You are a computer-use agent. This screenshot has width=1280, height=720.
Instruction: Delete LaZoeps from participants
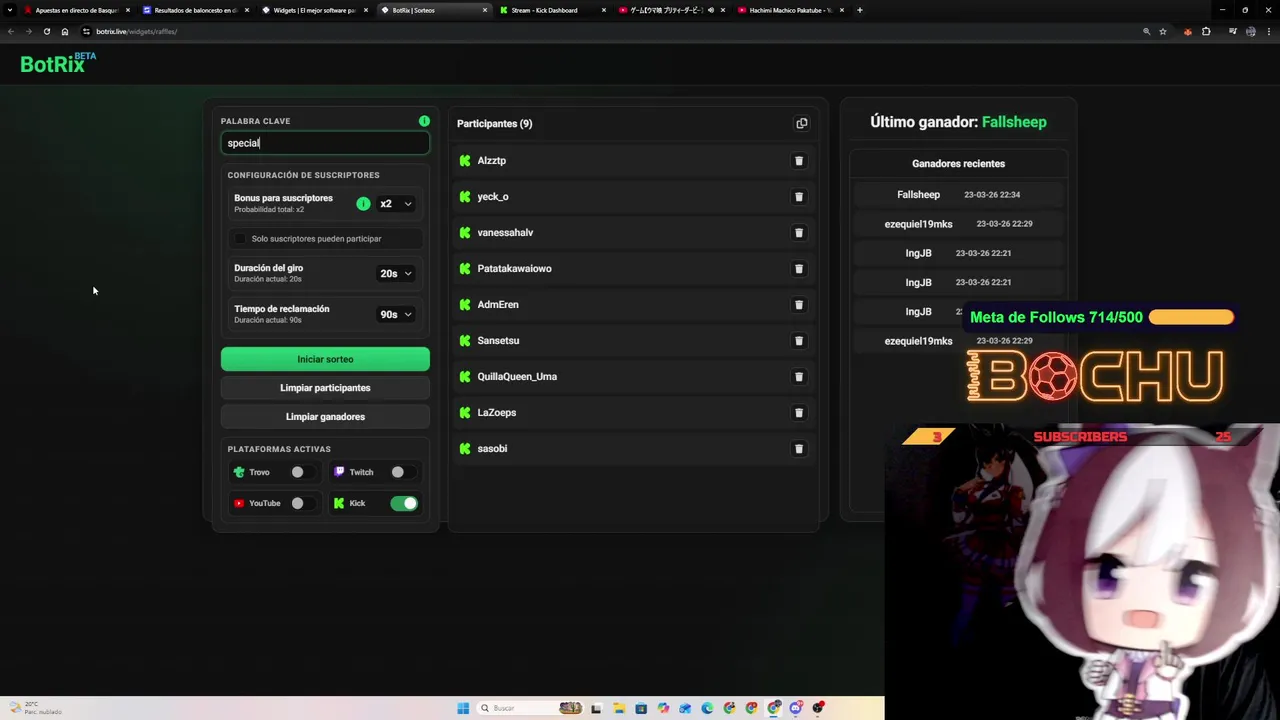pyautogui.click(x=798, y=413)
